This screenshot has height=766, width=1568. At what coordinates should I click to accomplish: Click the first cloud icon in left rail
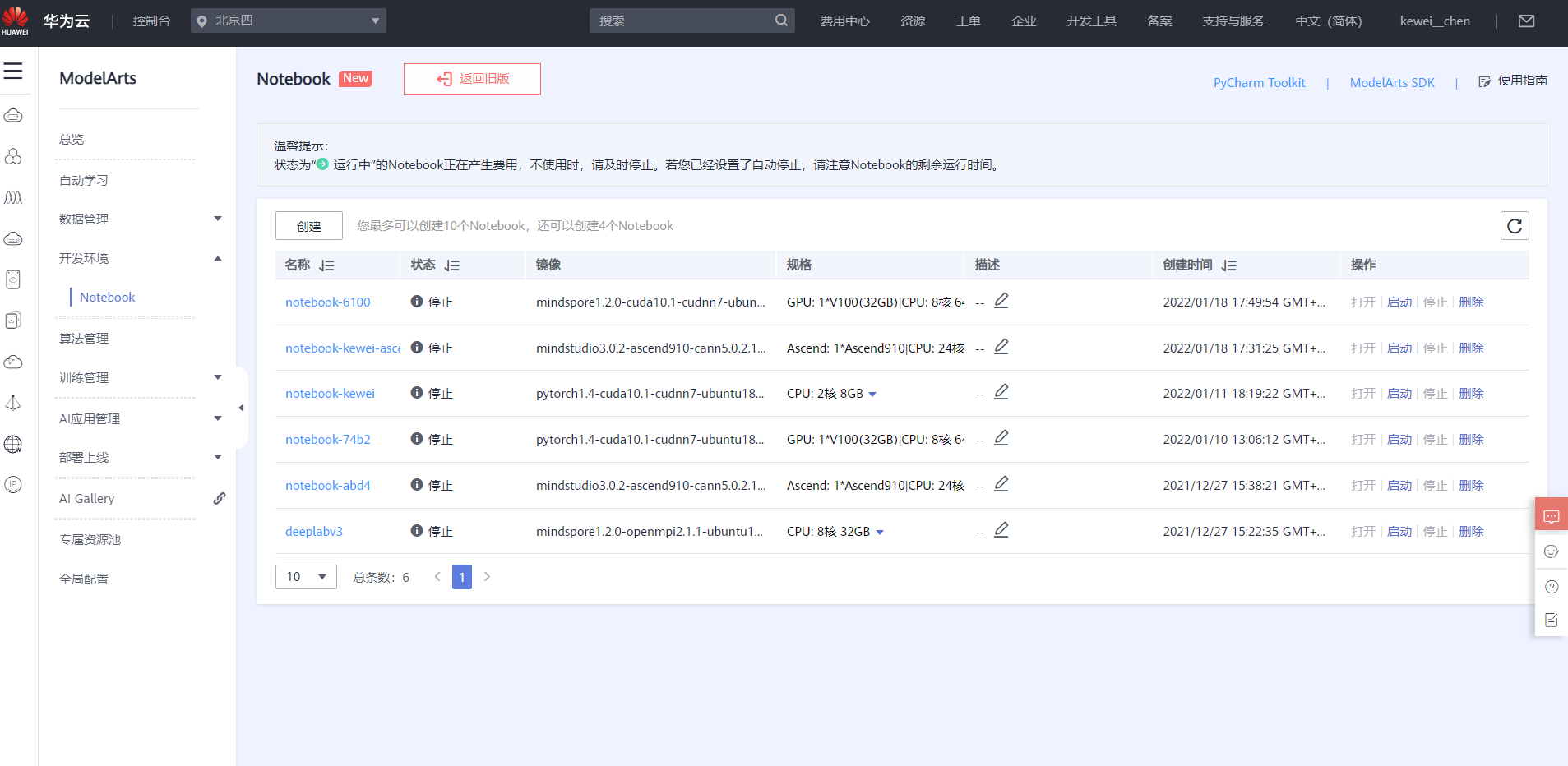coord(13,116)
